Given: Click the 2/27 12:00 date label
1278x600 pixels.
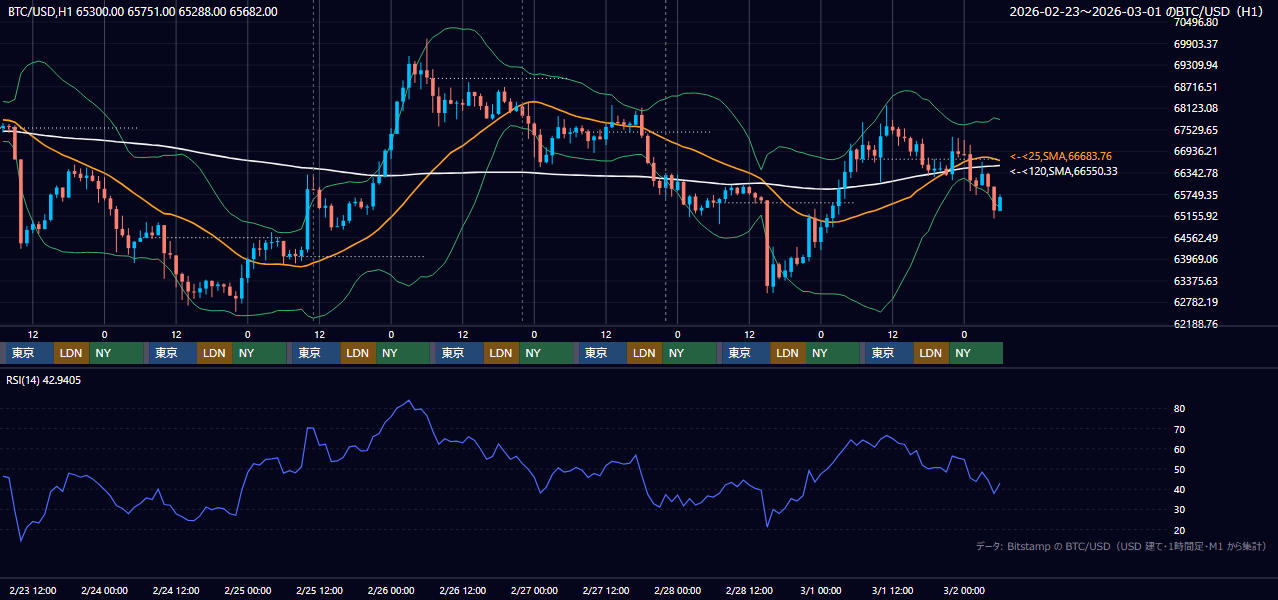Looking at the screenshot, I should tap(606, 590).
